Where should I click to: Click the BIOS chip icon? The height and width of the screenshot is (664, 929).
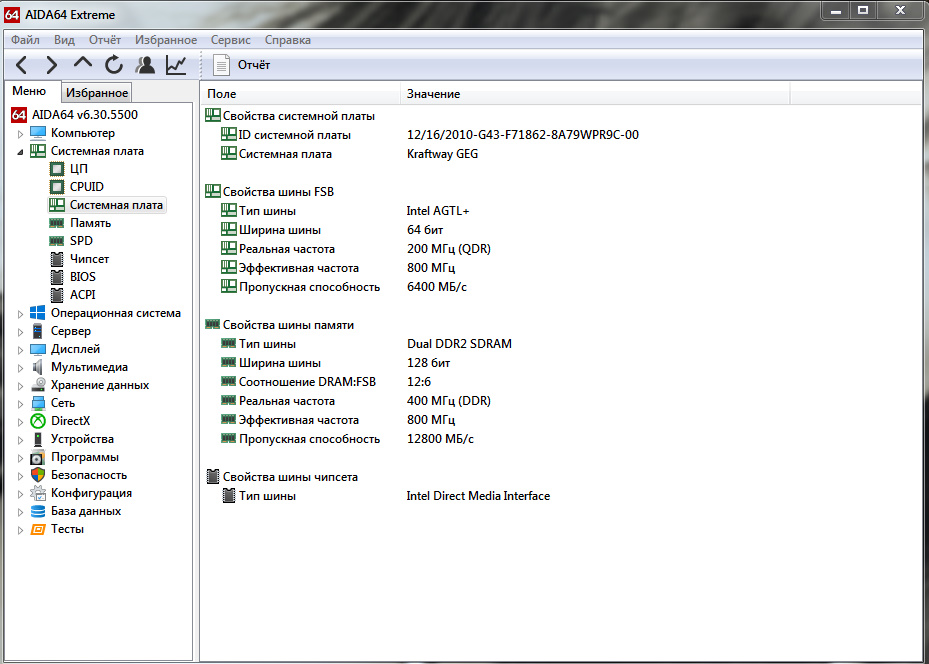click(x=57, y=277)
